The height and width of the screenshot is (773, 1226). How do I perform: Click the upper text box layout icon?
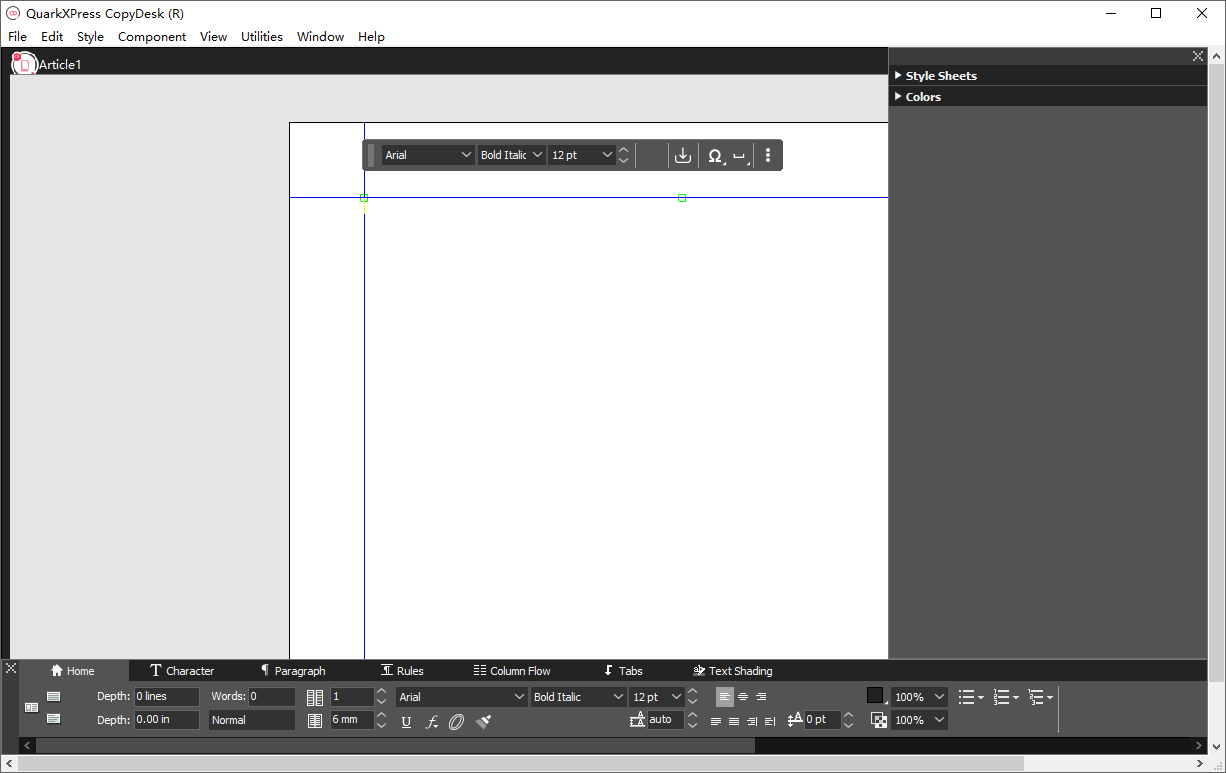[x=54, y=696]
